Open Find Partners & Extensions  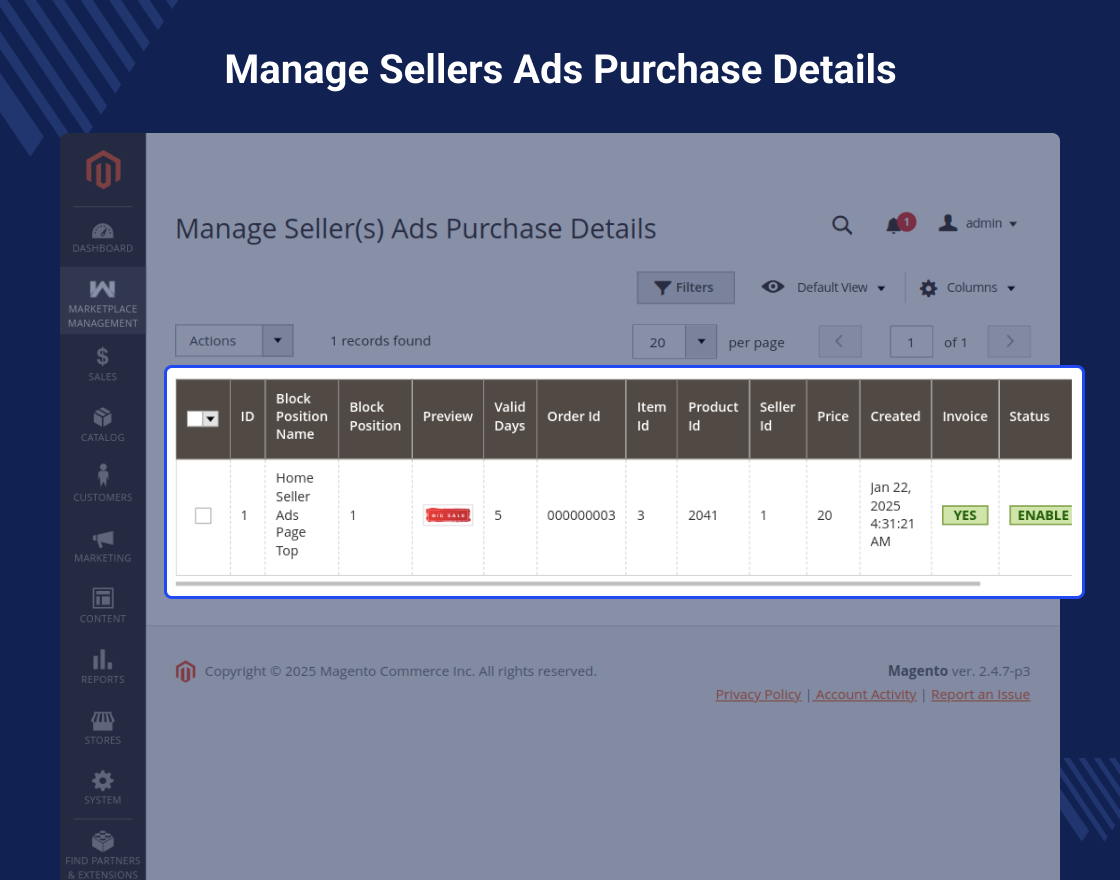(103, 854)
